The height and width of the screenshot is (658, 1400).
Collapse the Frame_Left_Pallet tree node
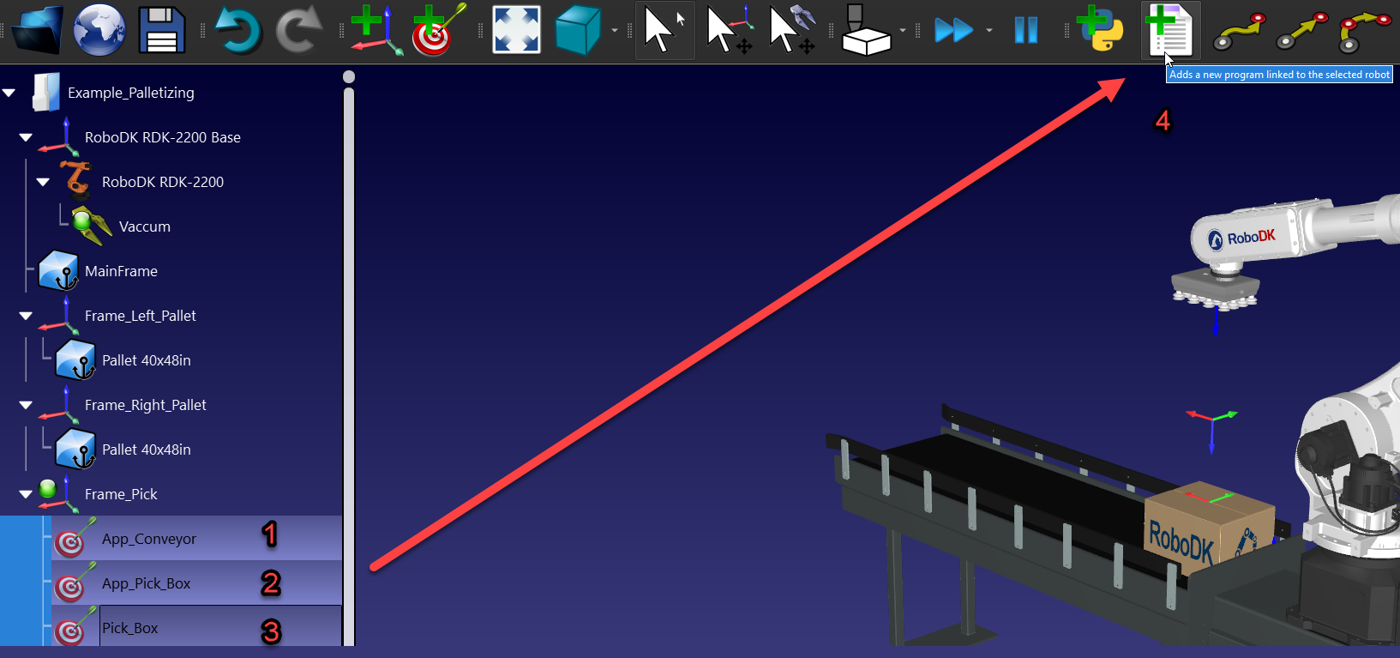pos(26,316)
